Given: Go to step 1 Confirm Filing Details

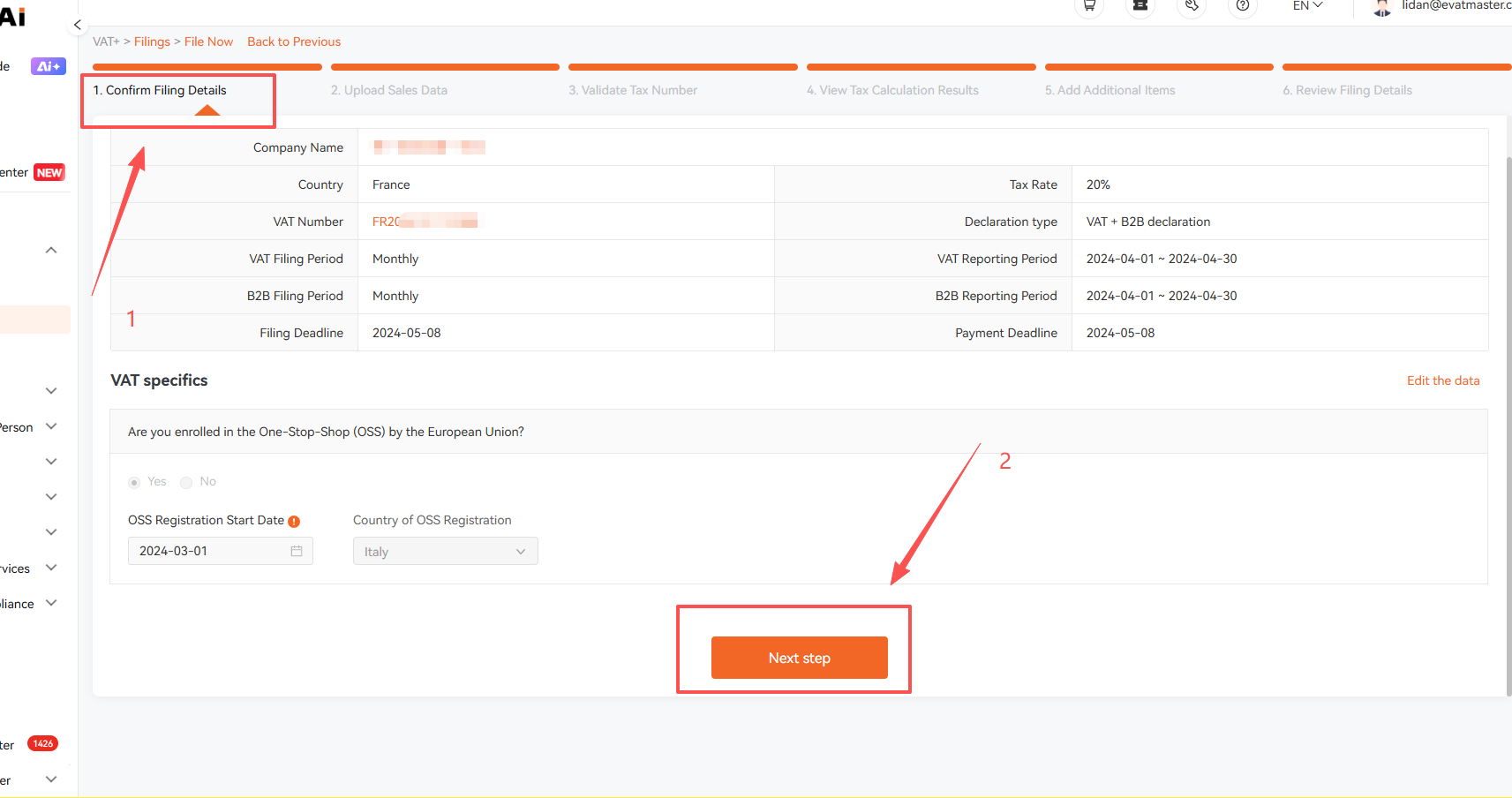Looking at the screenshot, I should [x=160, y=90].
